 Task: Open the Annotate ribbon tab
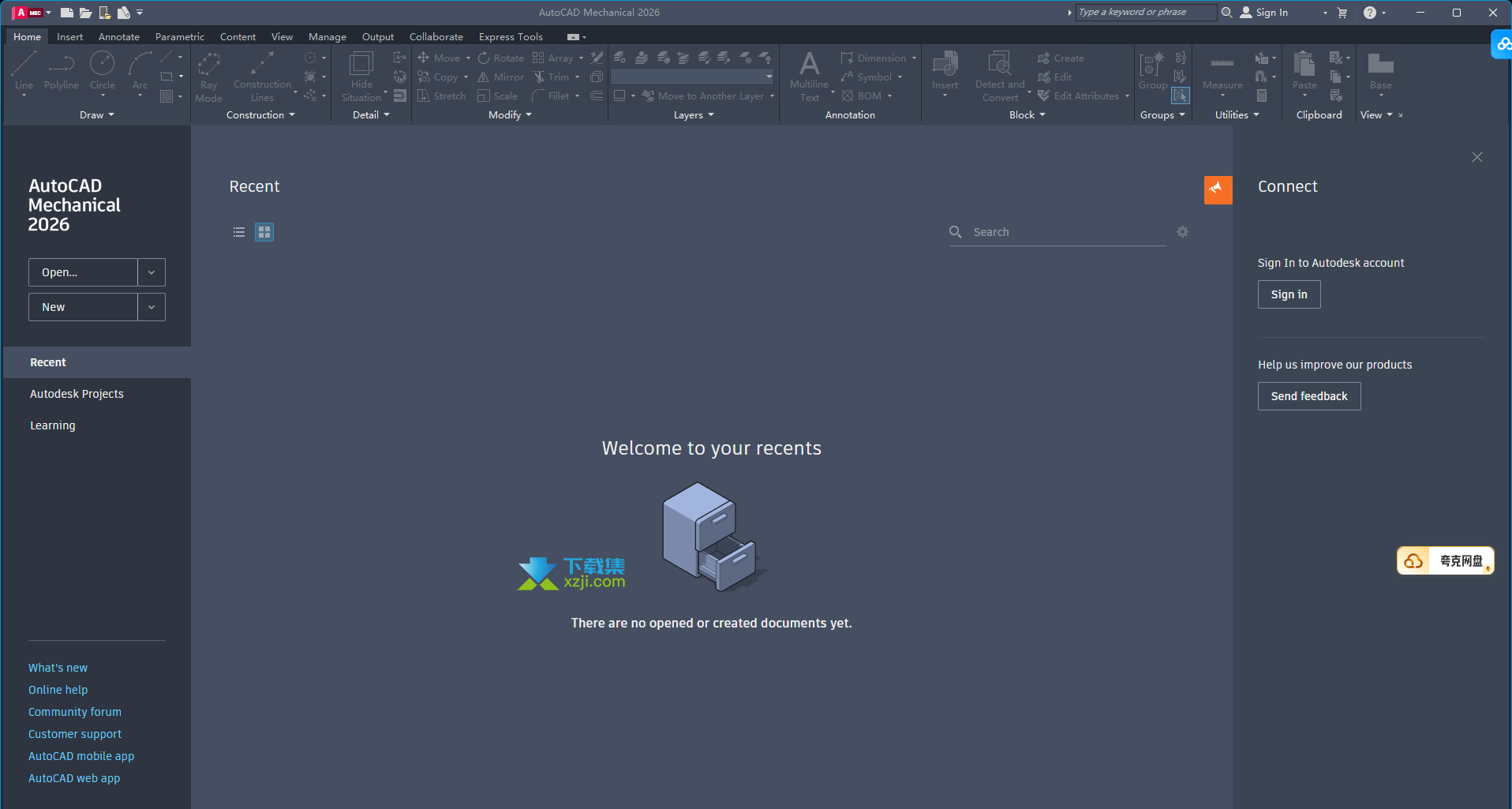[118, 36]
